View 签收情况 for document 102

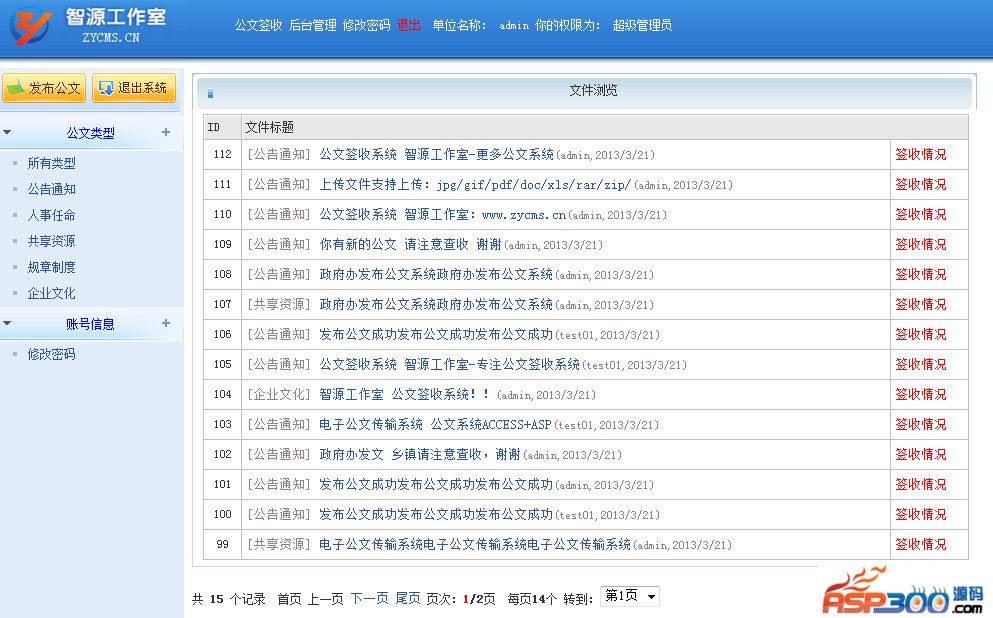[x=921, y=455]
